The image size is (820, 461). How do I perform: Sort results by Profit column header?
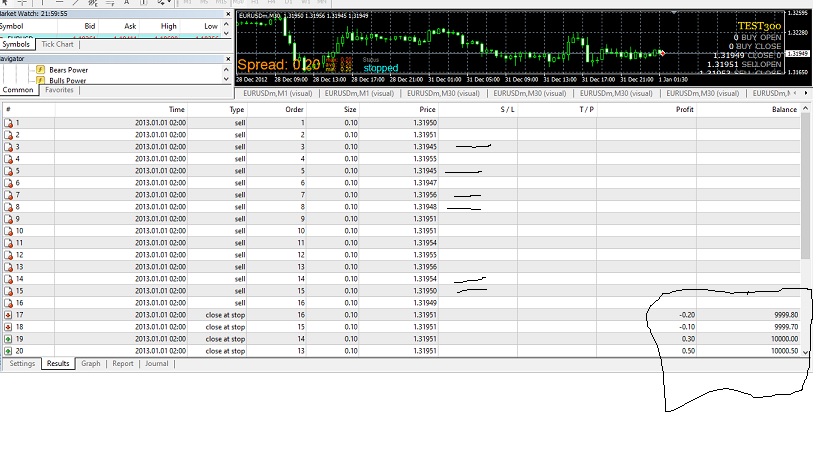point(684,110)
